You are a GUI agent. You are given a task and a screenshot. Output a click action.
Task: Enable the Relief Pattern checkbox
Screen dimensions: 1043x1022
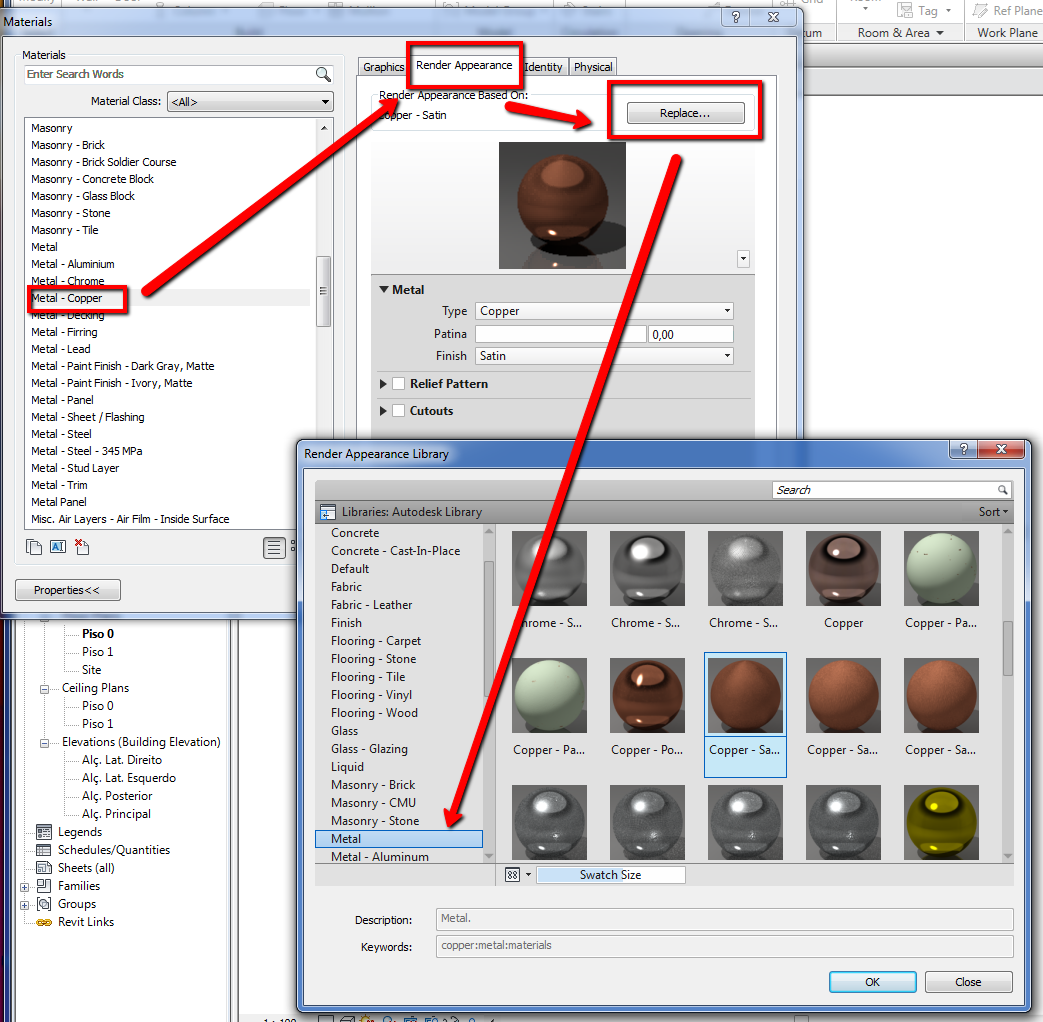coord(398,384)
